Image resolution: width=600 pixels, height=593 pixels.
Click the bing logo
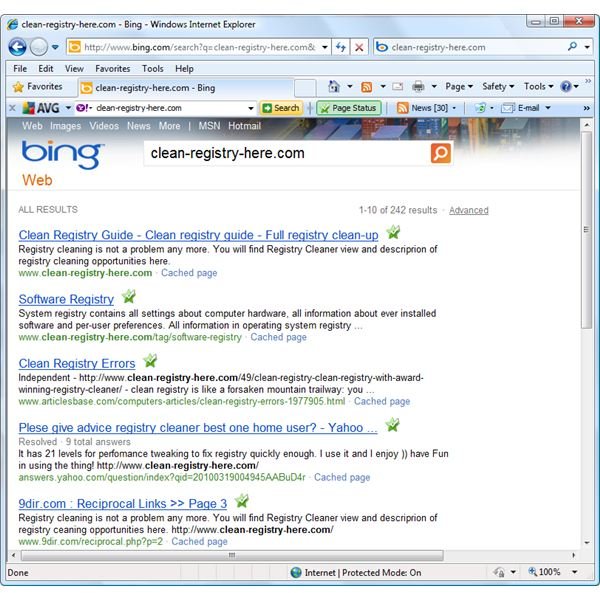pos(63,155)
